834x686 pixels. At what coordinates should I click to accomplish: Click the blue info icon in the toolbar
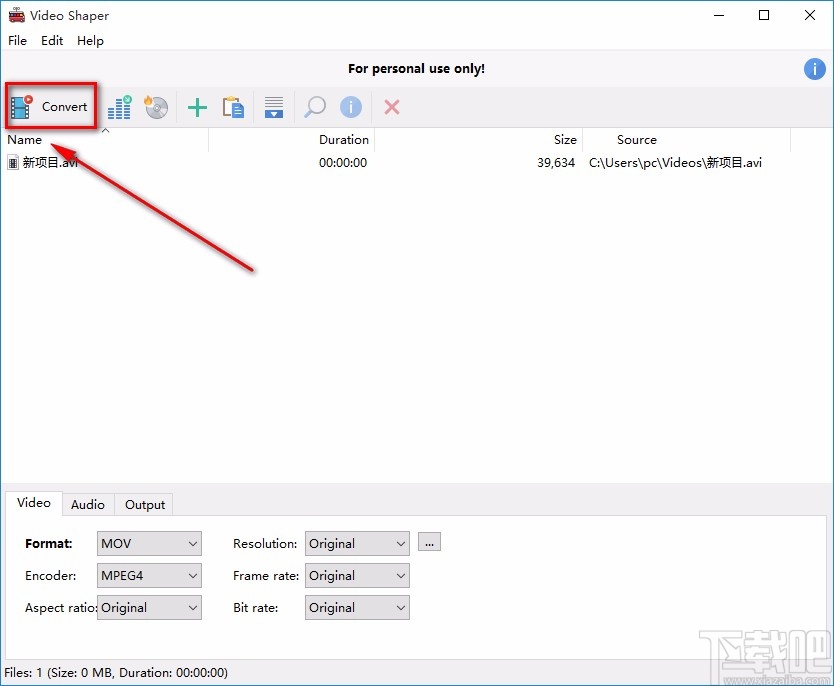(x=351, y=107)
